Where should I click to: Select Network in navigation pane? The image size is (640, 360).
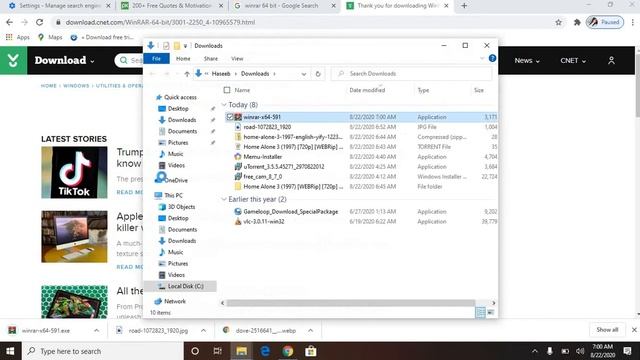(x=175, y=301)
